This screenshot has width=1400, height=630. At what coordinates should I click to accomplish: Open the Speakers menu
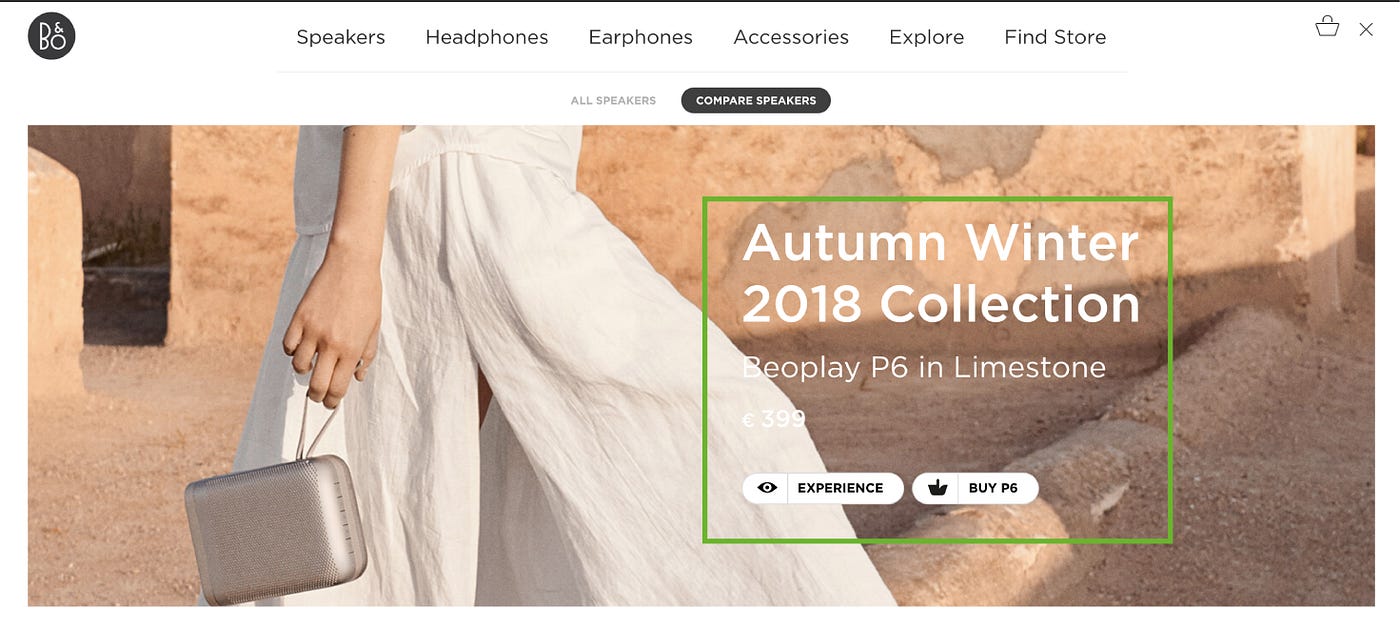[x=341, y=37]
